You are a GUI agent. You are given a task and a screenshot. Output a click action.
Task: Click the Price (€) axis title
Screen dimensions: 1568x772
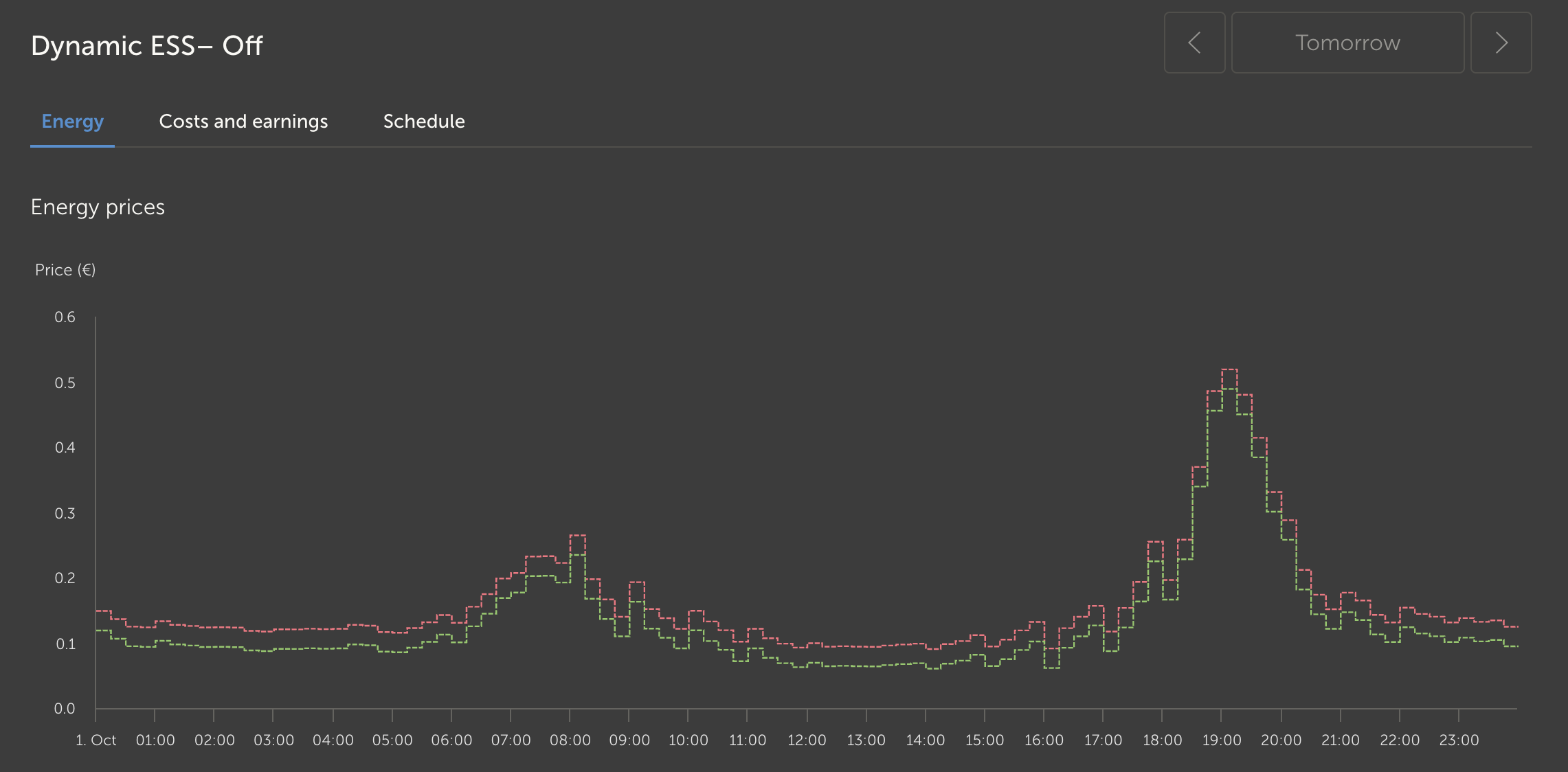[x=65, y=270]
